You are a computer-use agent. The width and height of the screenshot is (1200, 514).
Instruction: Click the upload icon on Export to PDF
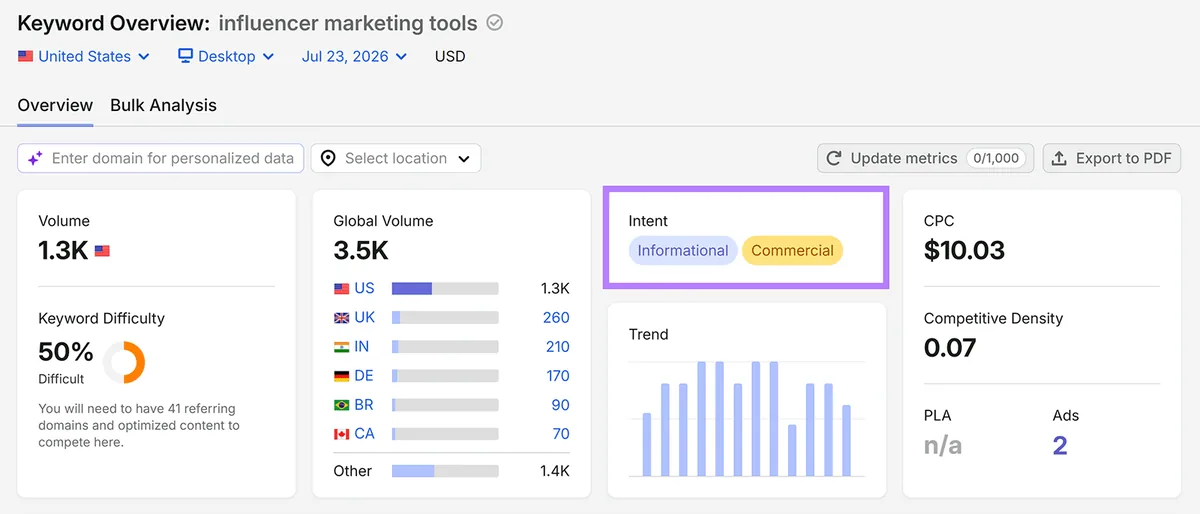click(x=1059, y=158)
